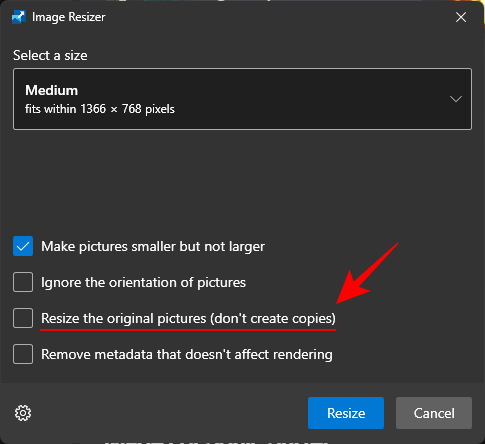This screenshot has width=485, height=444.
Task: Check Remove metadata that doesn't affect rendering
Action: [23, 354]
